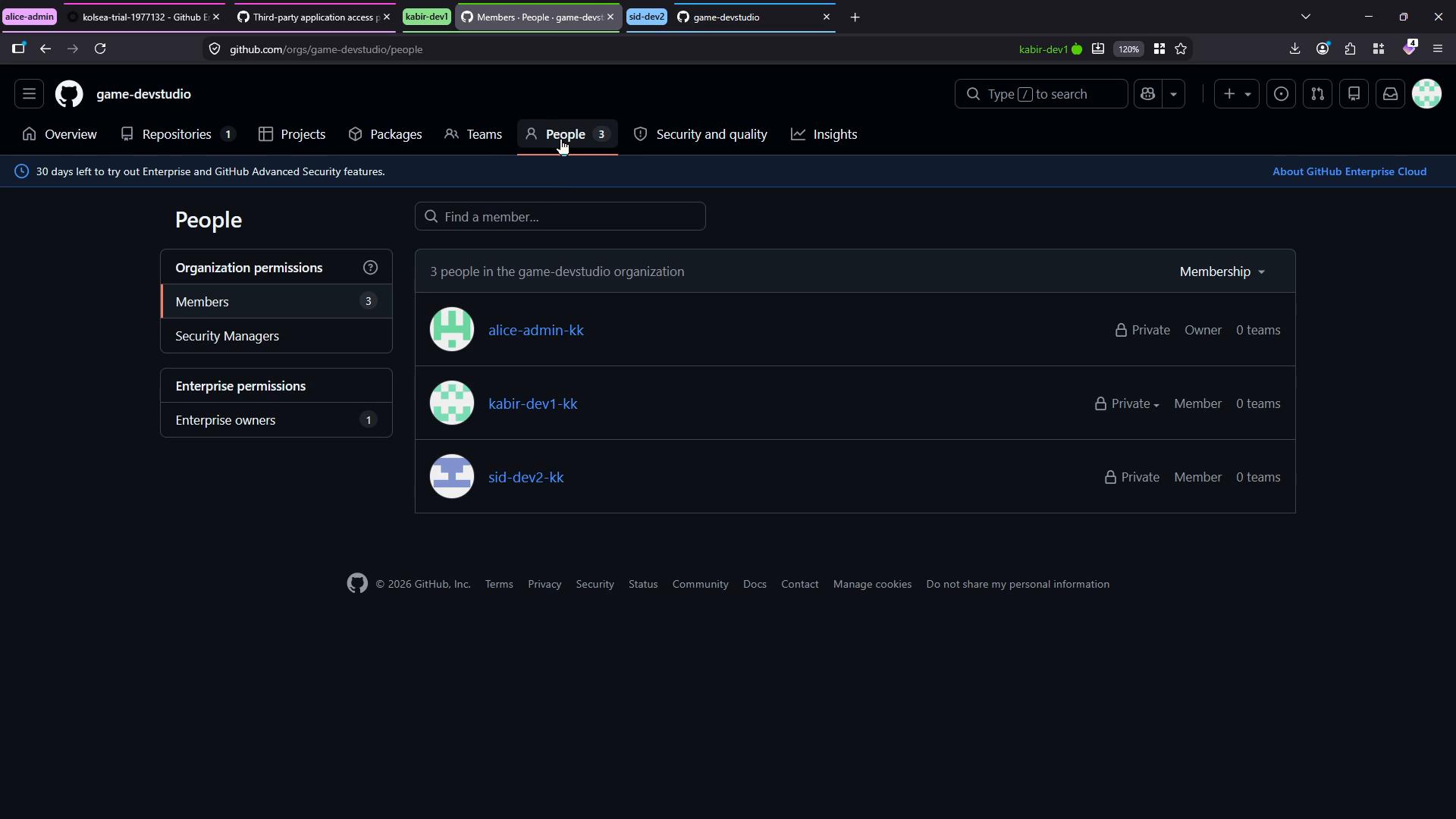Open the Packages tab
1456x819 pixels.
[385, 134]
